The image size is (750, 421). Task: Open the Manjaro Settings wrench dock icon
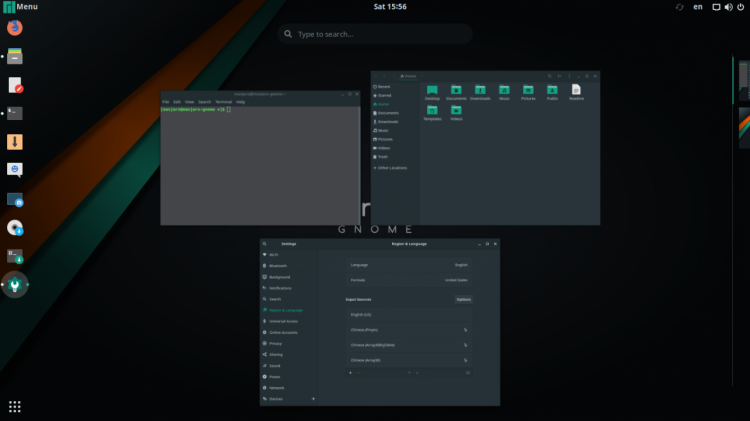click(x=15, y=285)
